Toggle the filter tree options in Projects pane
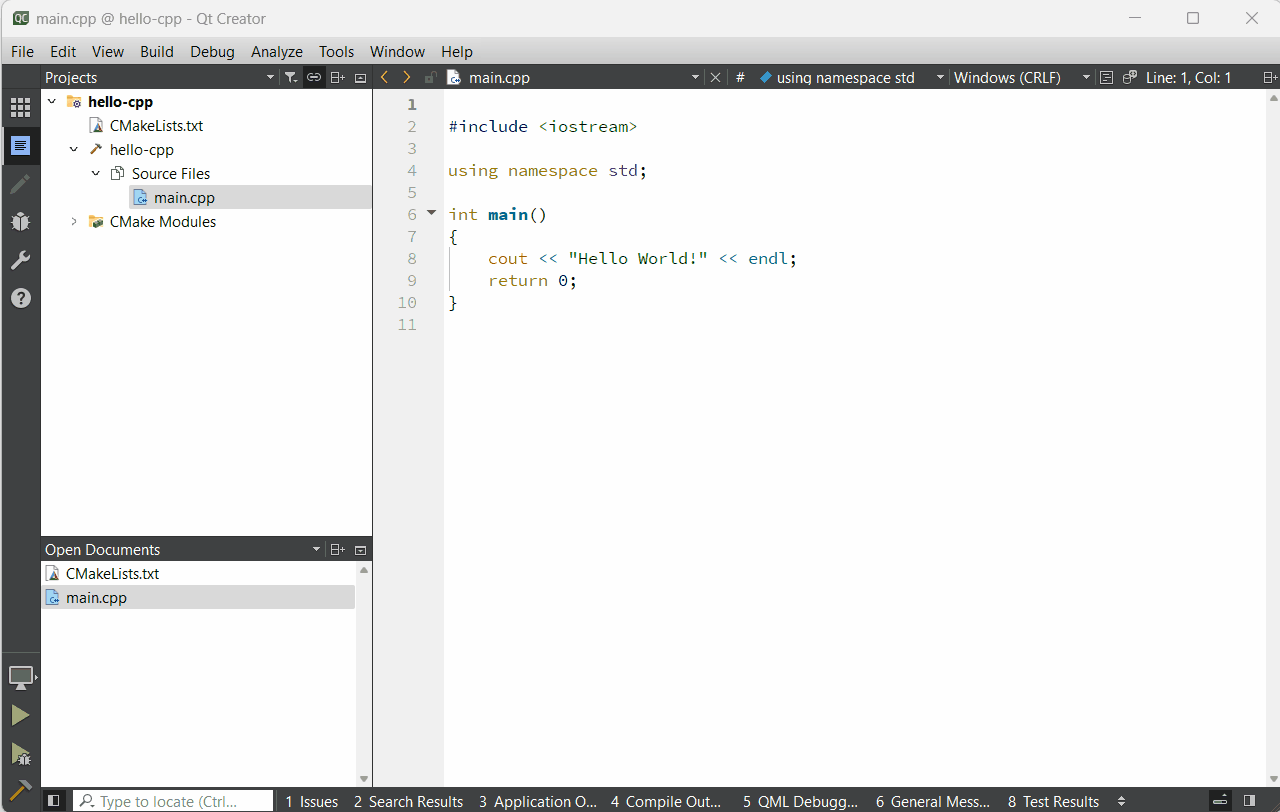The image size is (1280, 812). pyautogui.click(x=290, y=76)
